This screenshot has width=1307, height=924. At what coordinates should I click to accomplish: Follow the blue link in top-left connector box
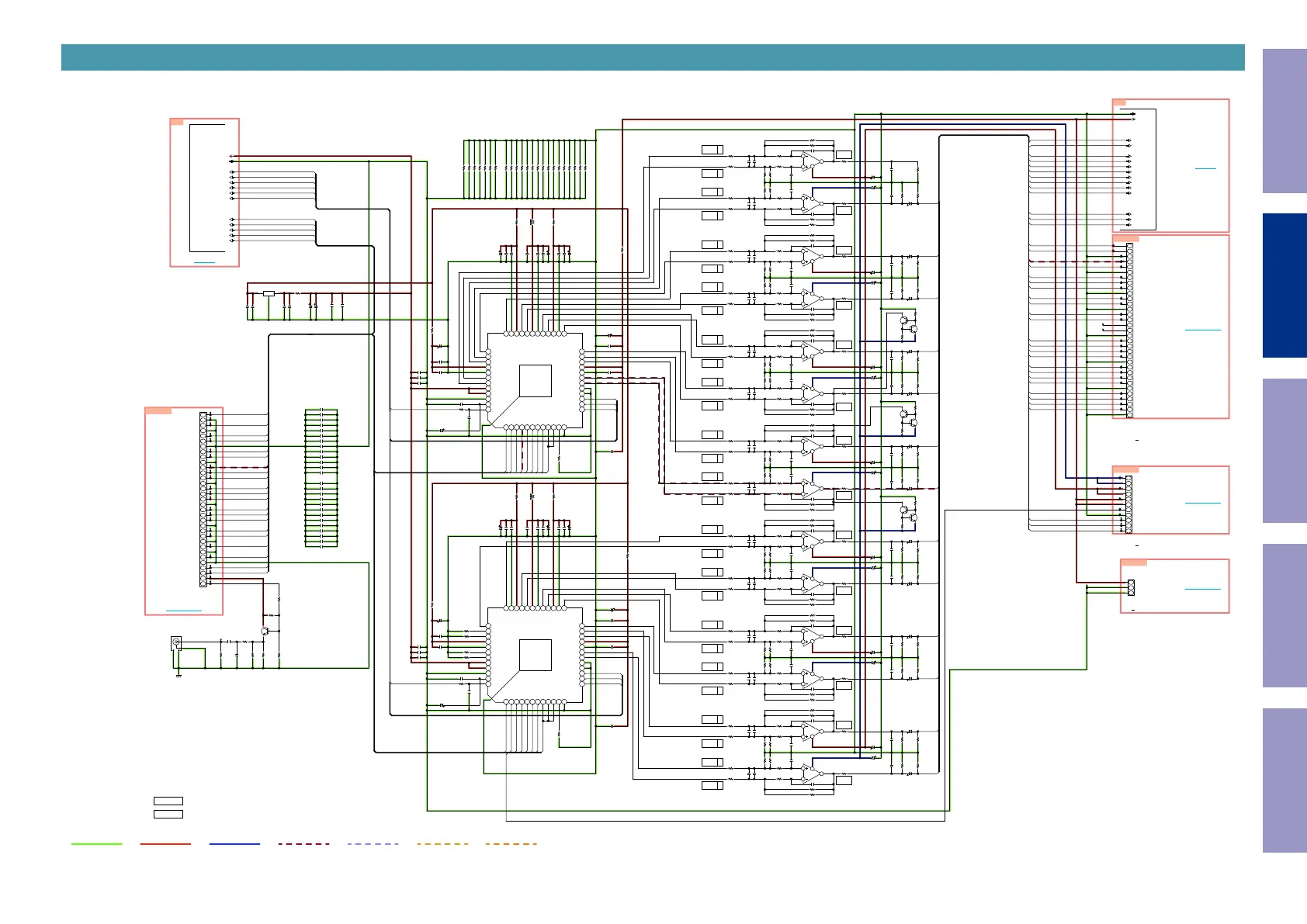(204, 263)
